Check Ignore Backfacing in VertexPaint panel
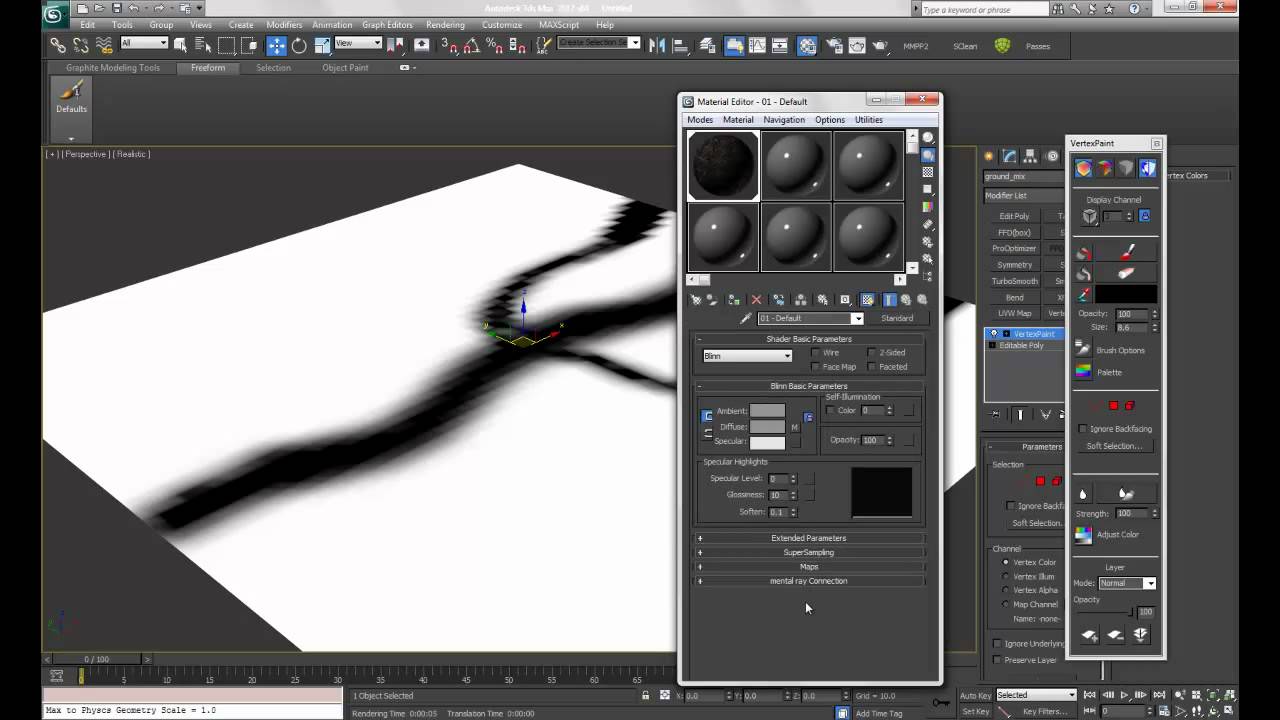The width and height of the screenshot is (1280, 720). tap(1083, 429)
